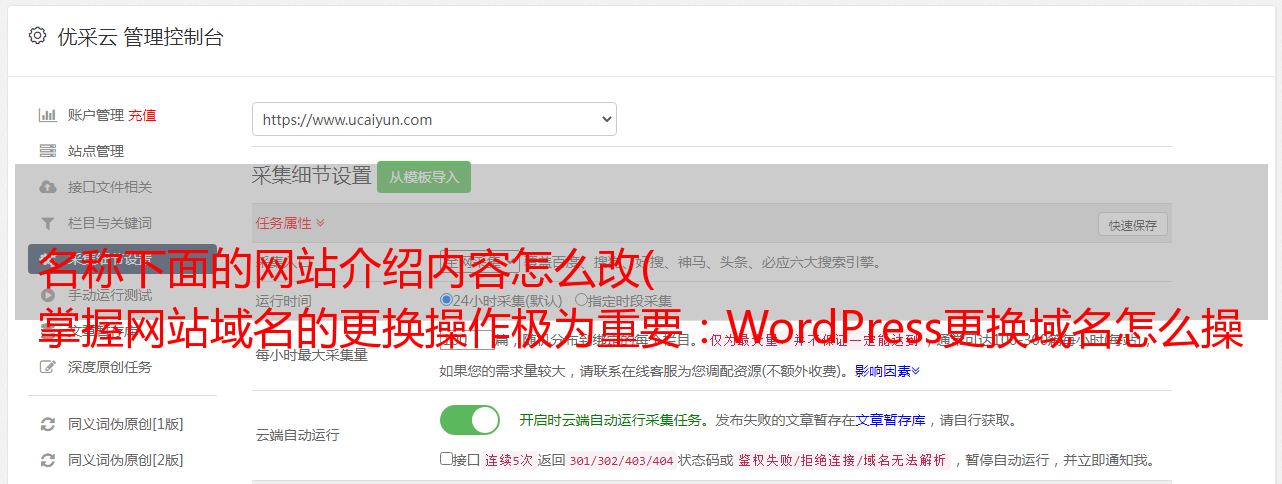This screenshot has height=484, width=1282.
Task: Check the 接口 连续5次 checkbox
Action: click(x=446, y=459)
